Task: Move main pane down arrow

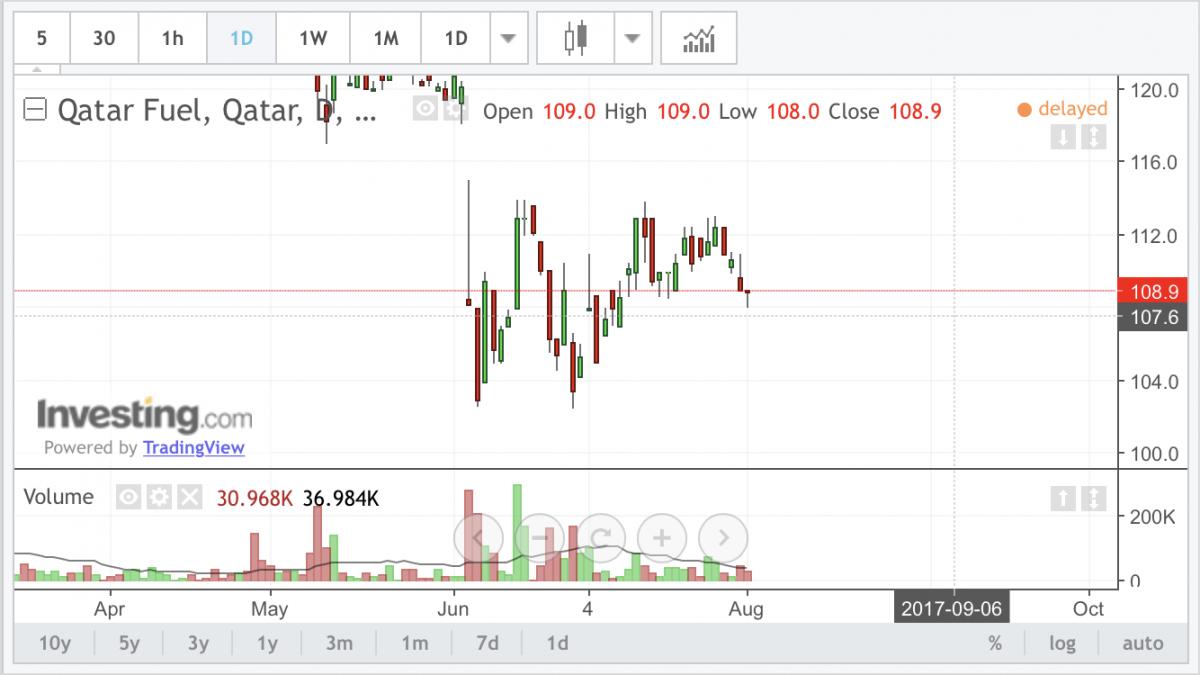Action: click(1062, 137)
